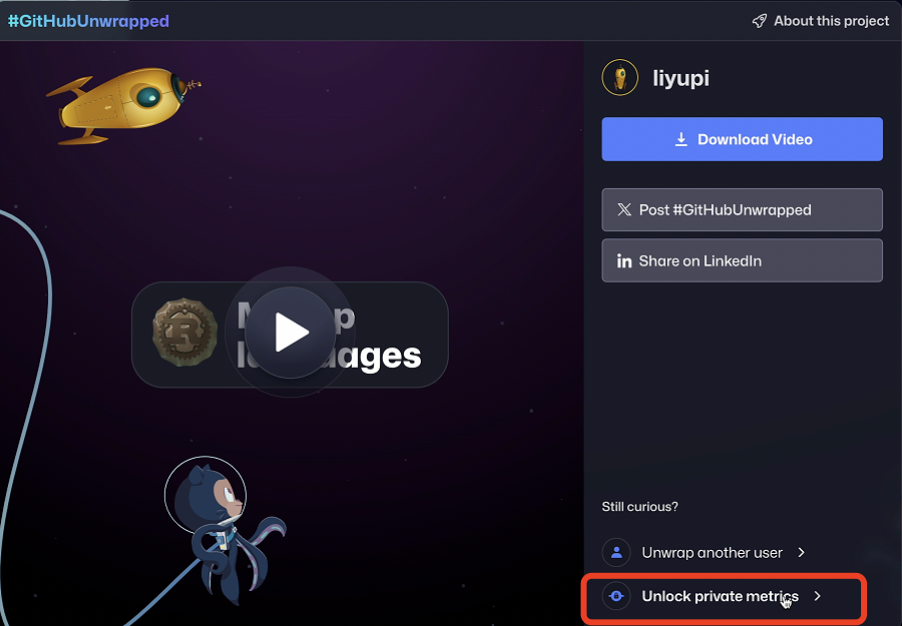Expand the chevron next to Unwrap another user
This screenshot has width=902, height=626.
[x=801, y=552]
